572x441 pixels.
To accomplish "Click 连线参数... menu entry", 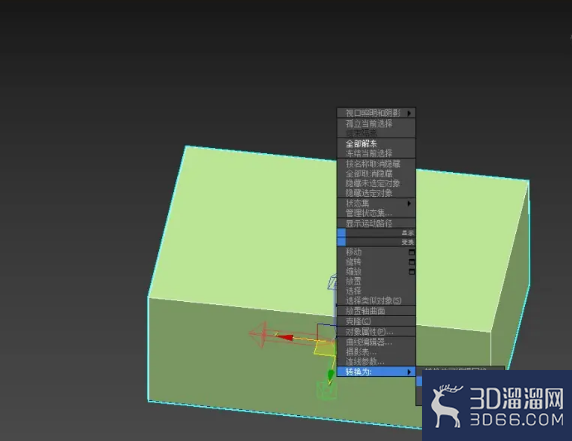I will tap(376, 362).
